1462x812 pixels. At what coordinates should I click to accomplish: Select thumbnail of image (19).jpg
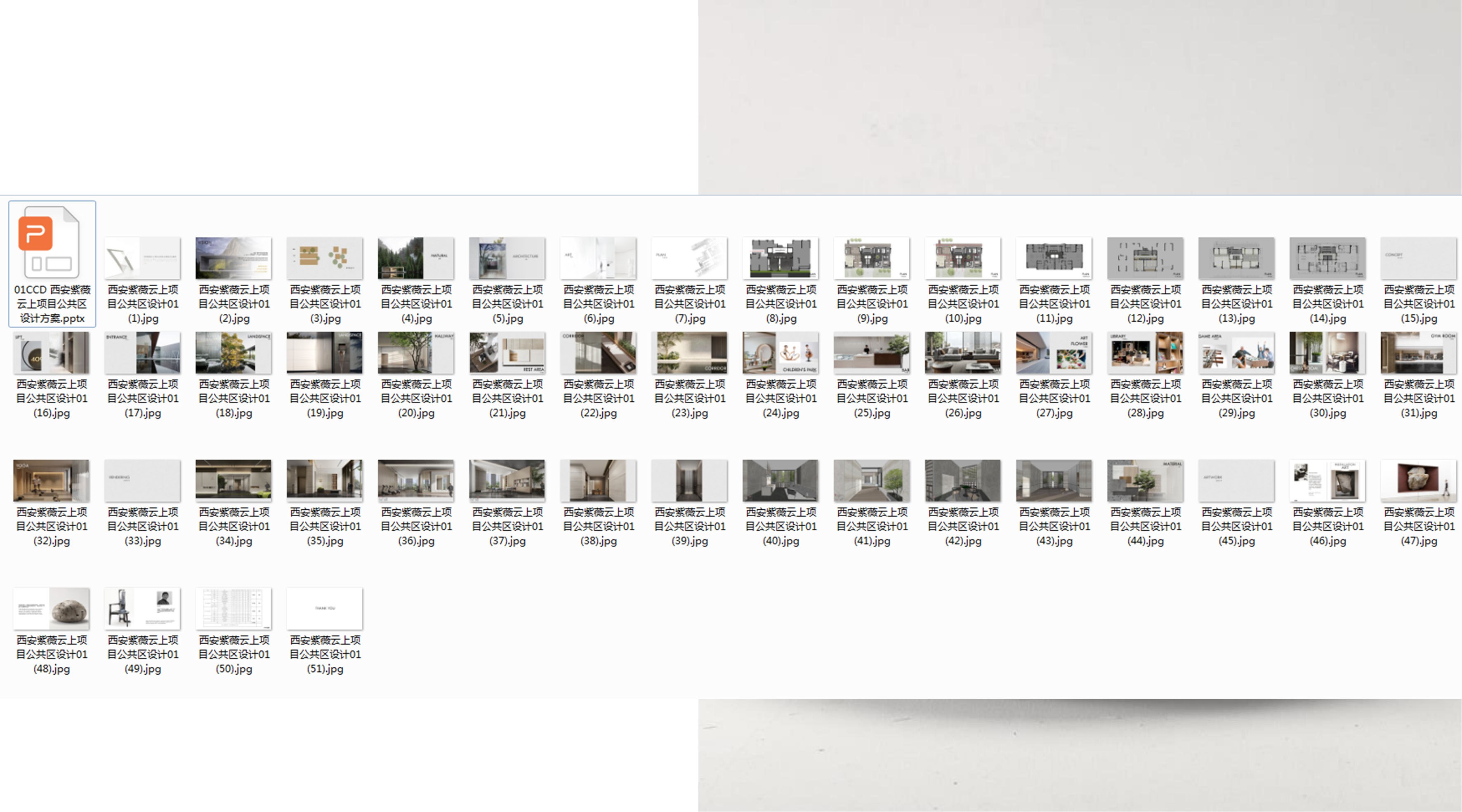(x=325, y=353)
